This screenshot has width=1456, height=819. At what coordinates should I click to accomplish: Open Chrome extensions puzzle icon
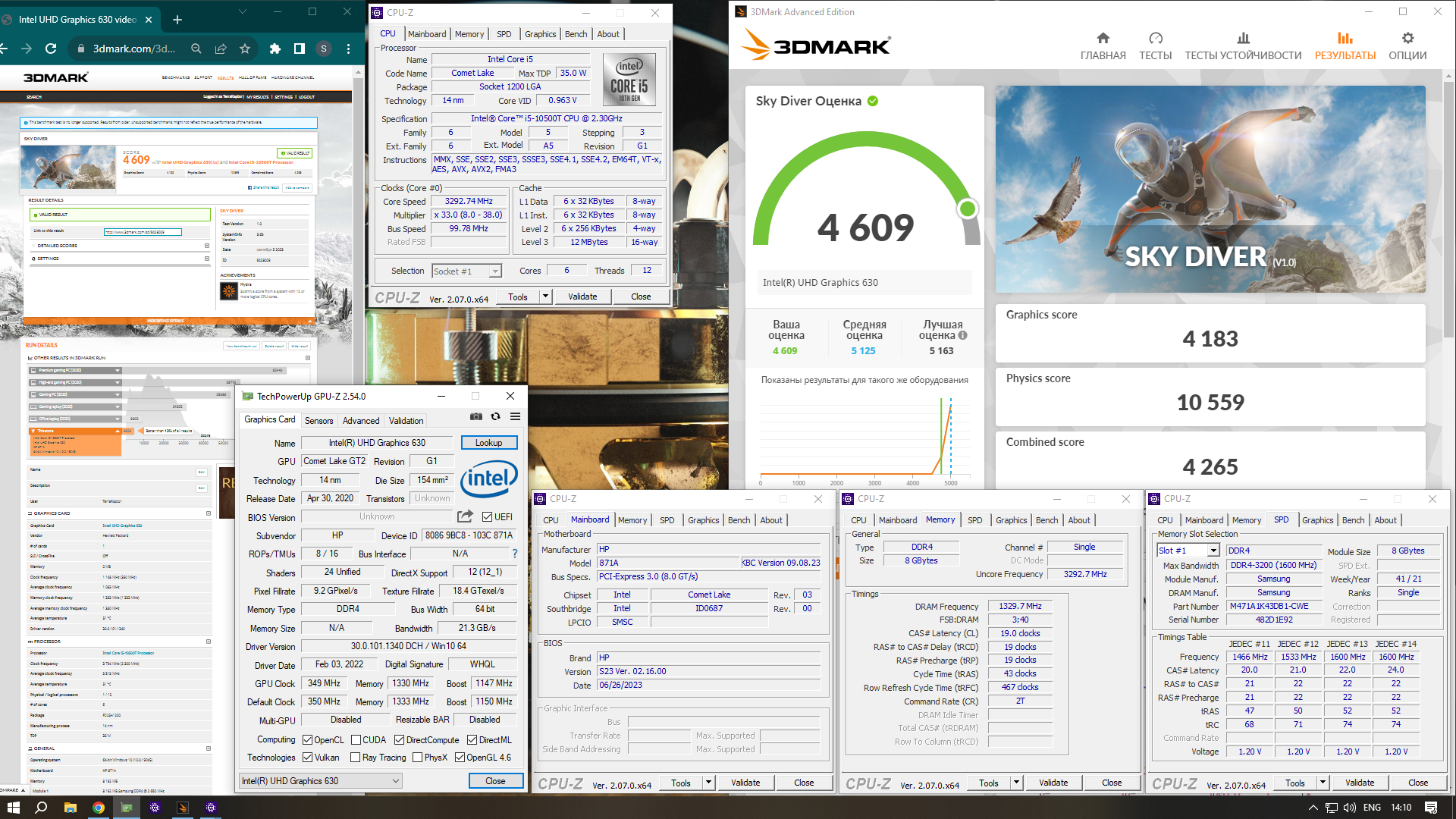tap(275, 49)
